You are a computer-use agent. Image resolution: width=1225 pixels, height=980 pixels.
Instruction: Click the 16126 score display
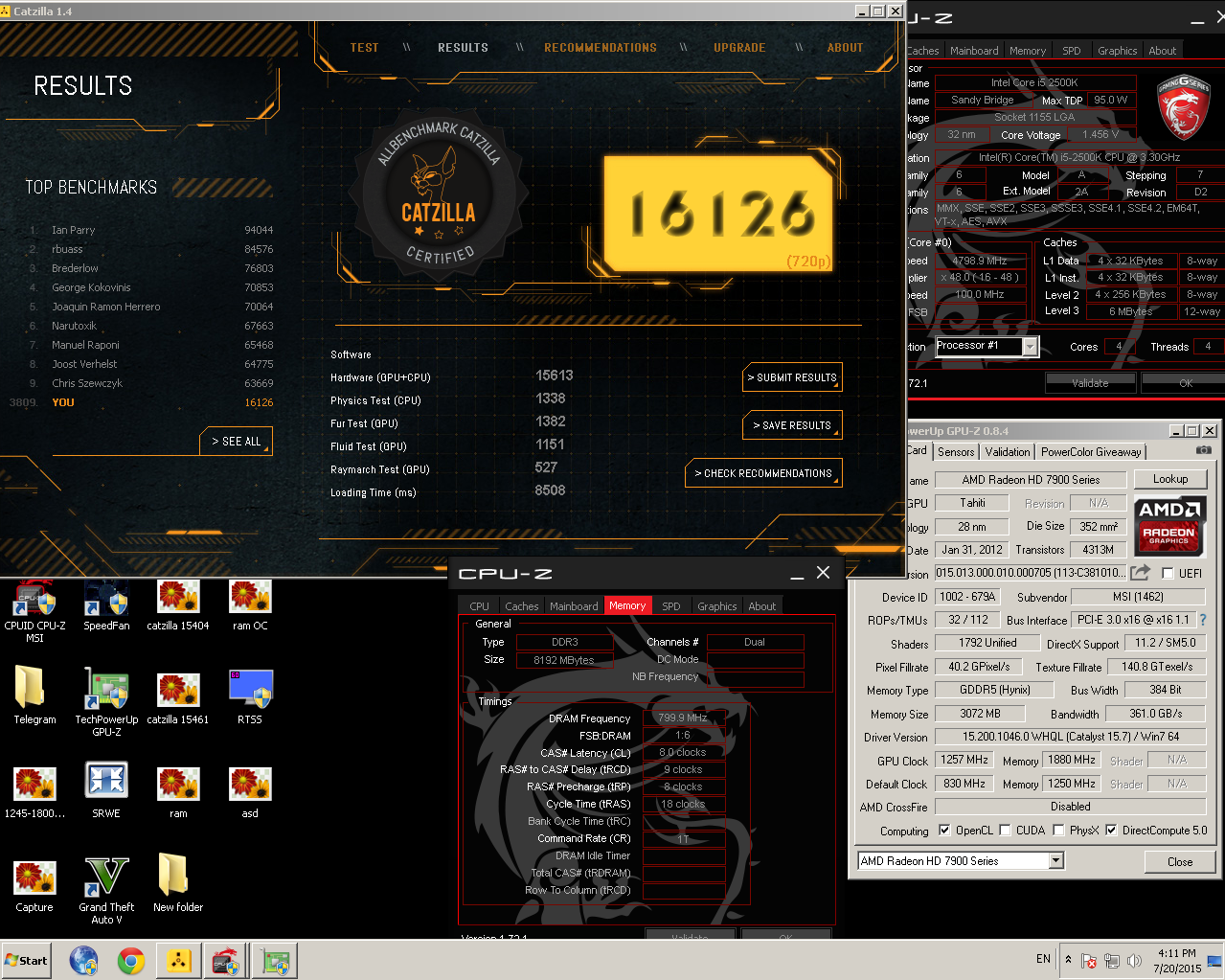click(720, 213)
